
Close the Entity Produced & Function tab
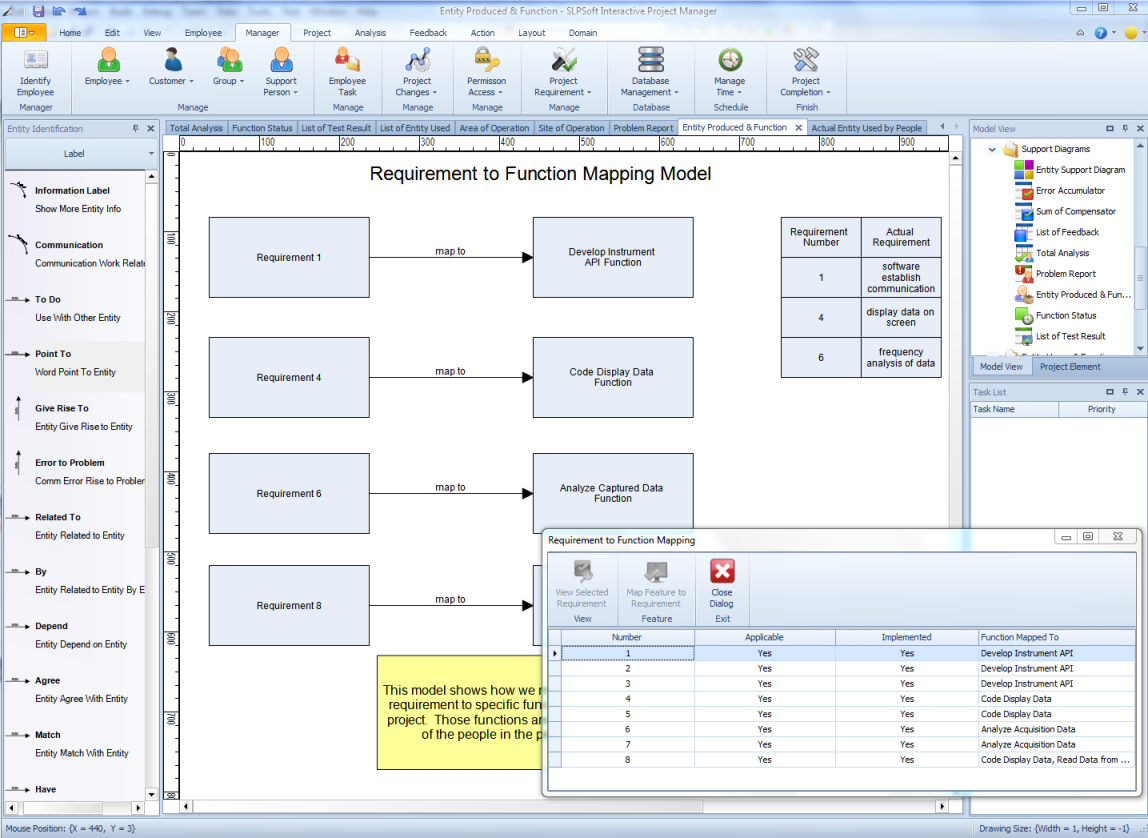(799, 128)
